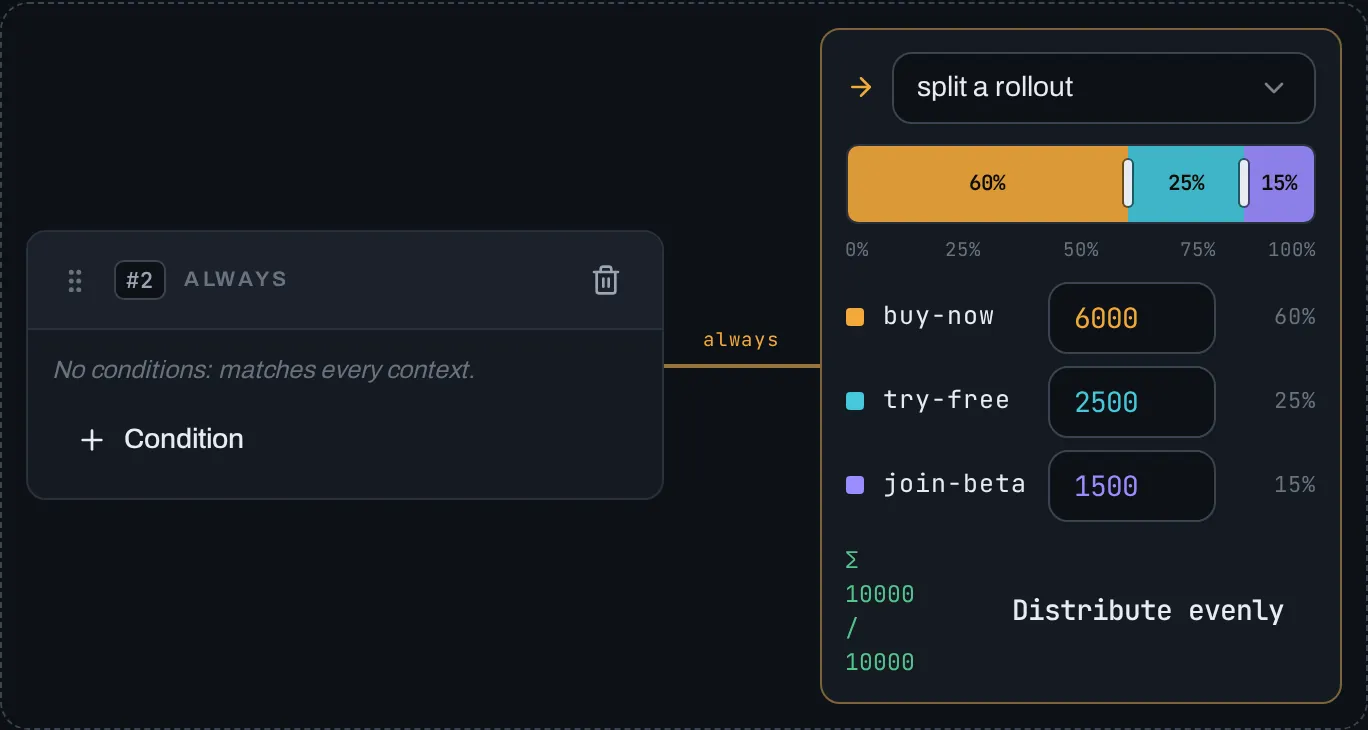Click the plus icon next to Condition
The image size is (1368, 730).
click(x=92, y=440)
